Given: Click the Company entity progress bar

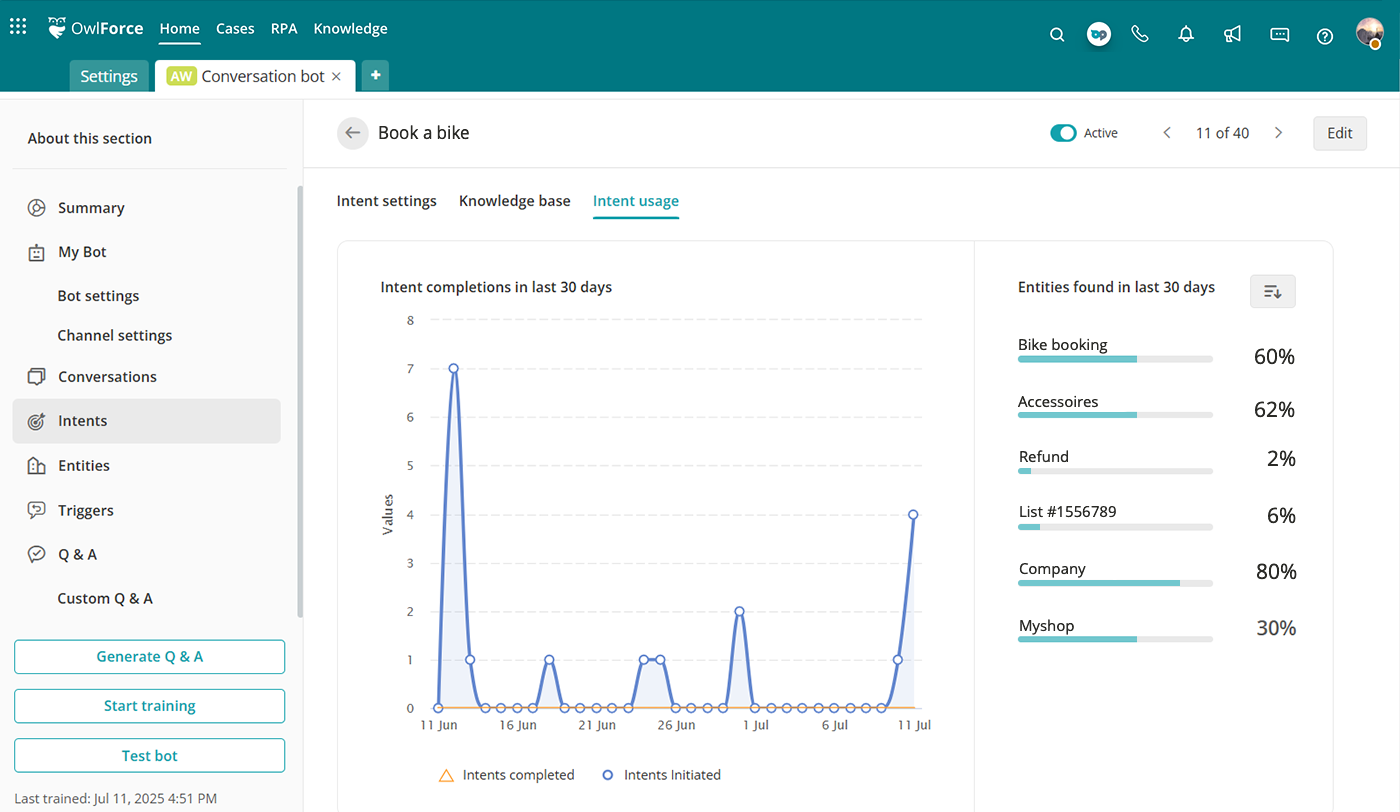Looking at the screenshot, I should tap(1114, 583).
